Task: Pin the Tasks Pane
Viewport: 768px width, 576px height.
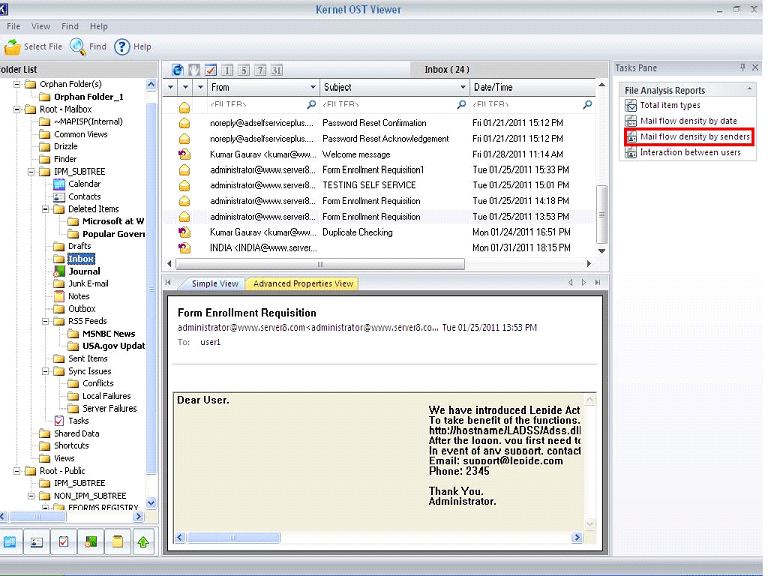Action: click(743, 68)
